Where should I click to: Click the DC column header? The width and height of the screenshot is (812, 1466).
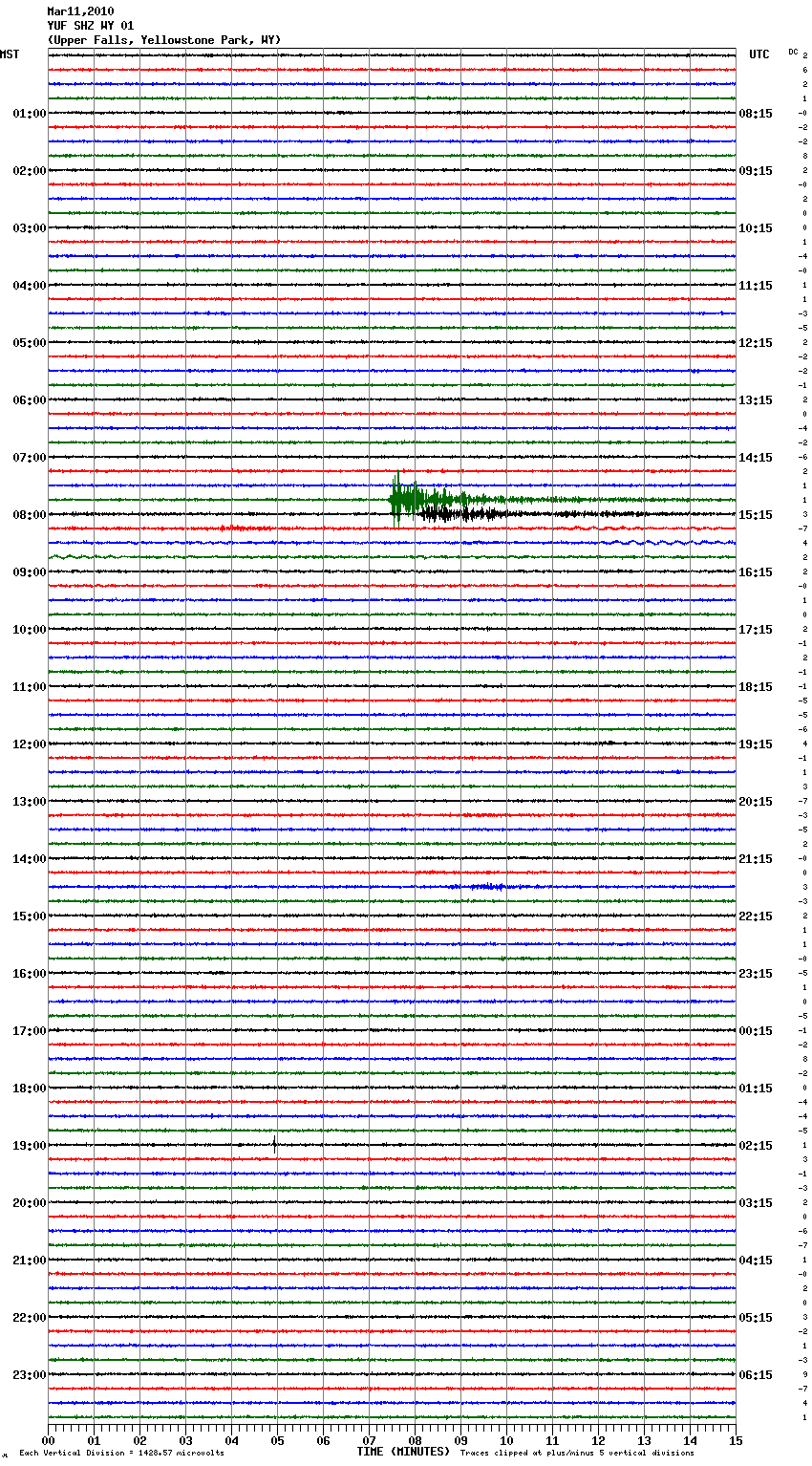[x=793, y=52]
